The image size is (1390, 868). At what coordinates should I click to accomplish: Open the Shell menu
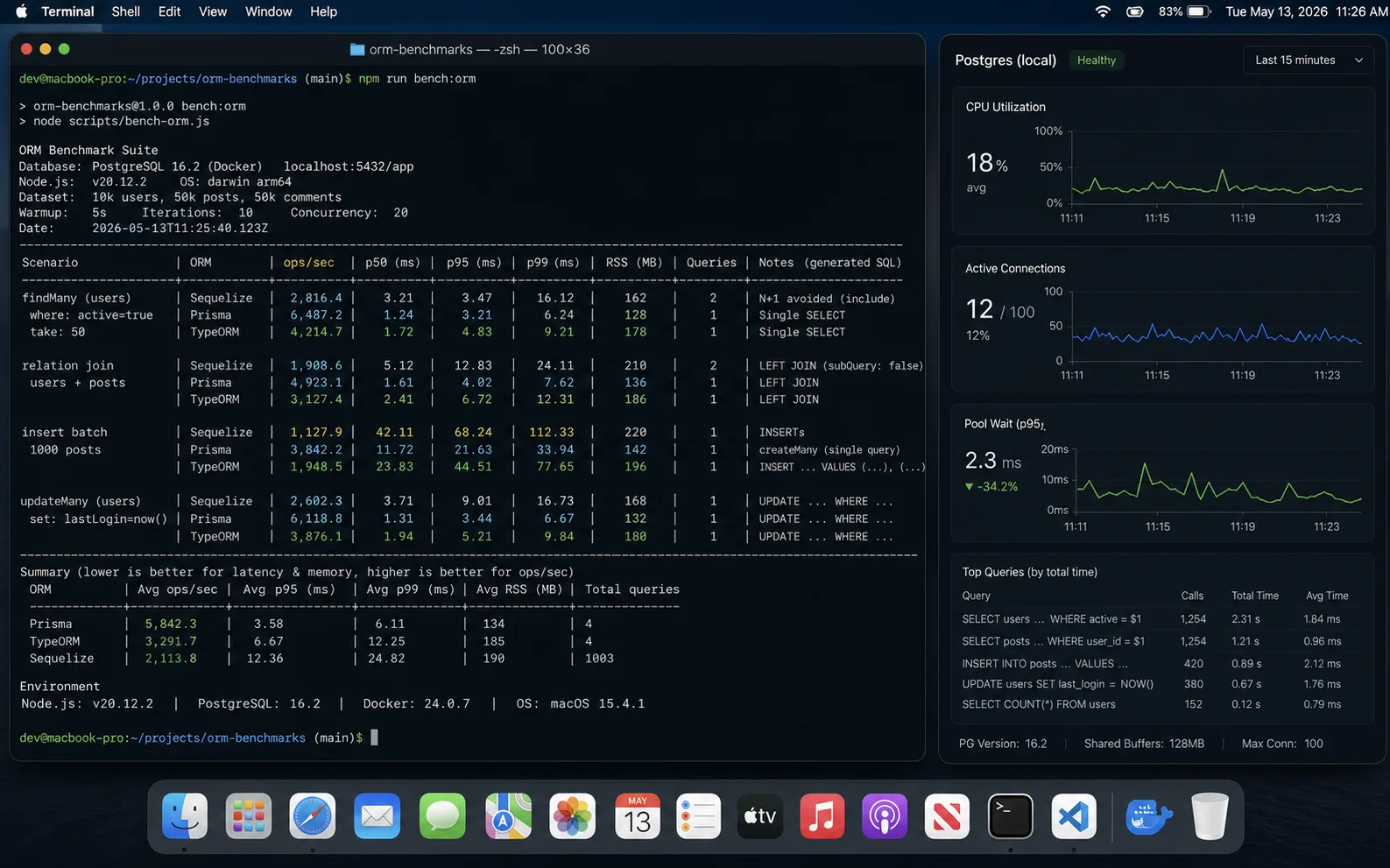(126, 11)
